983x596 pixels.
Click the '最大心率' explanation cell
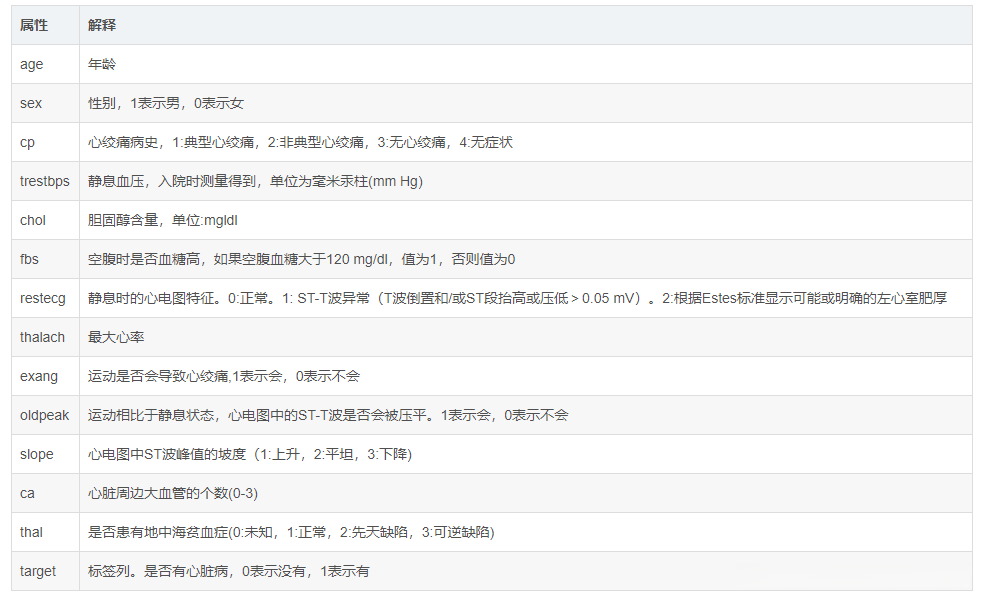pos(526,337)
